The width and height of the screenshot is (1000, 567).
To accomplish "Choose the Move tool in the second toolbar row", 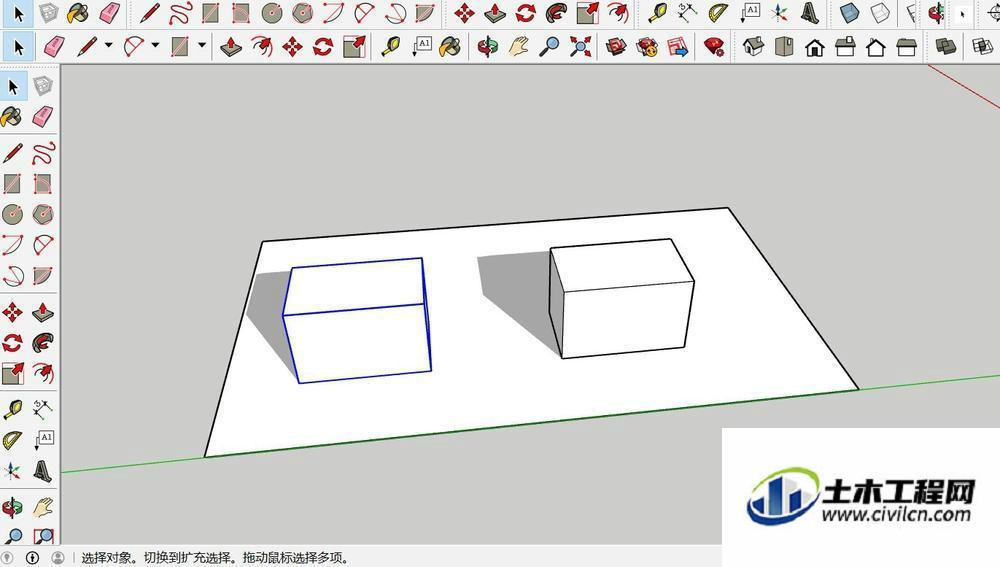I will pos(292,47).
